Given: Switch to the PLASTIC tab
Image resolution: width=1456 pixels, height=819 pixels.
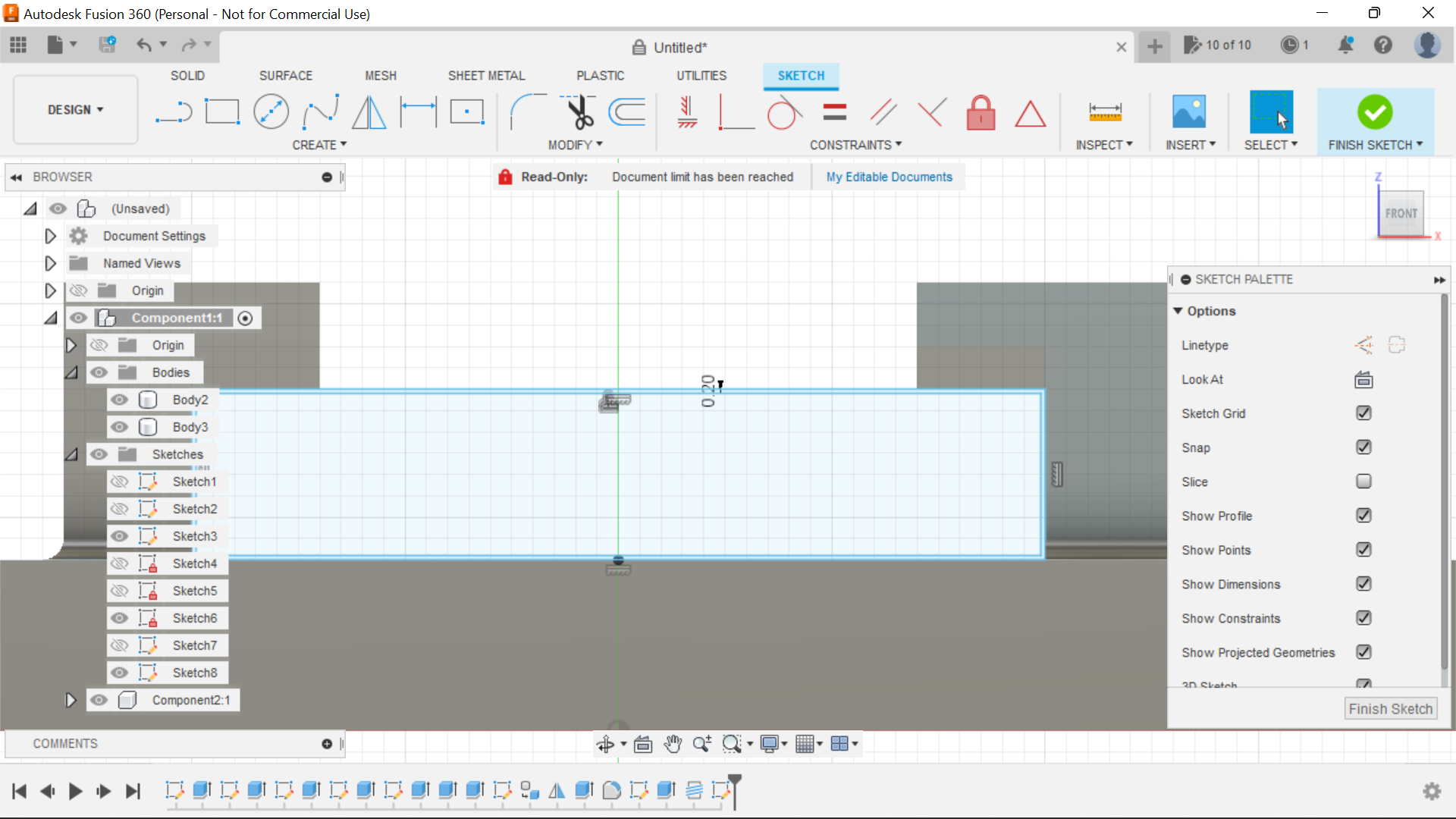Looking at the screenshot, I should pos(600,76).
